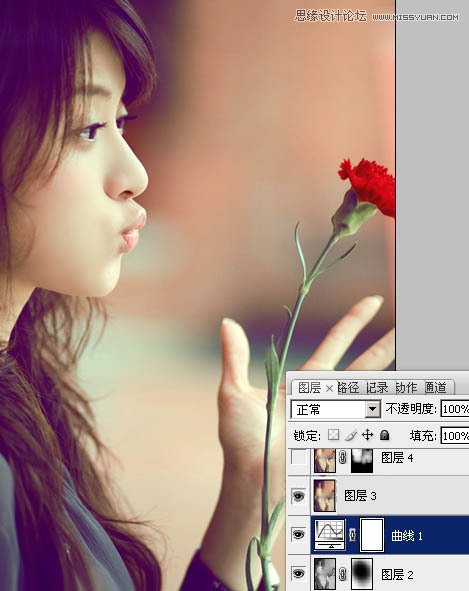Click the 不透明度 label

[411, 409]
